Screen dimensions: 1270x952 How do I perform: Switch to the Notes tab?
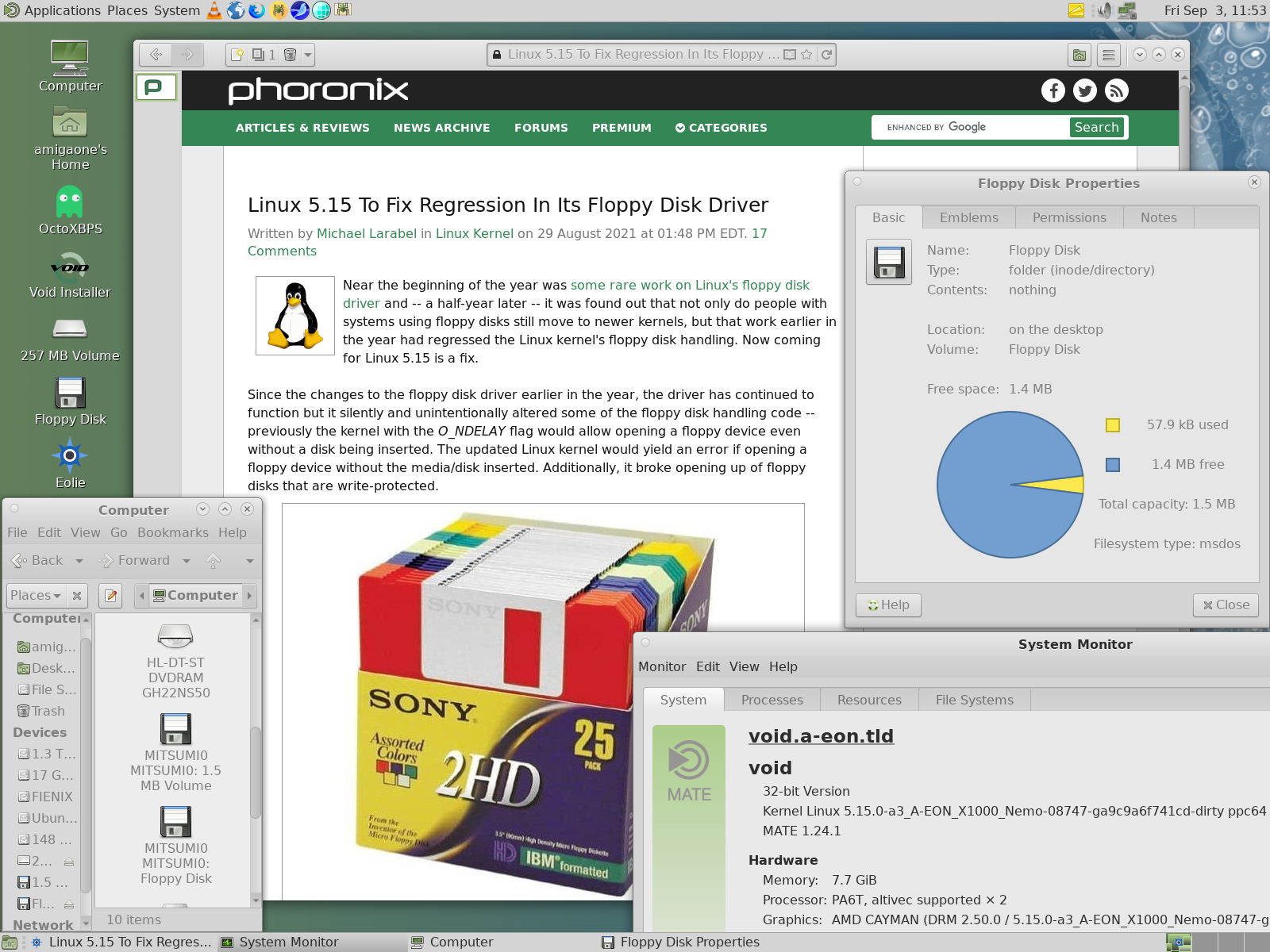(1159, 217)
